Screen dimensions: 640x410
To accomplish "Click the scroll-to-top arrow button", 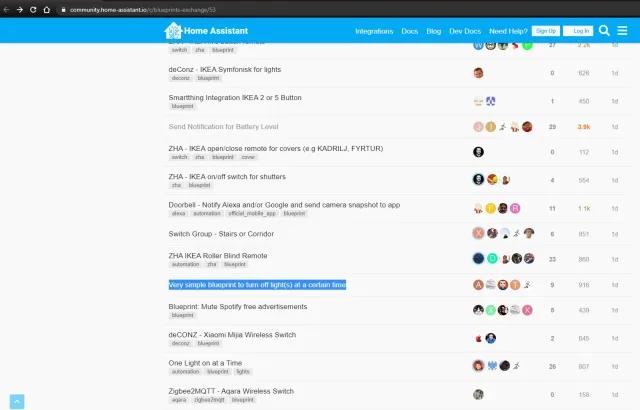I will [17, 401].
